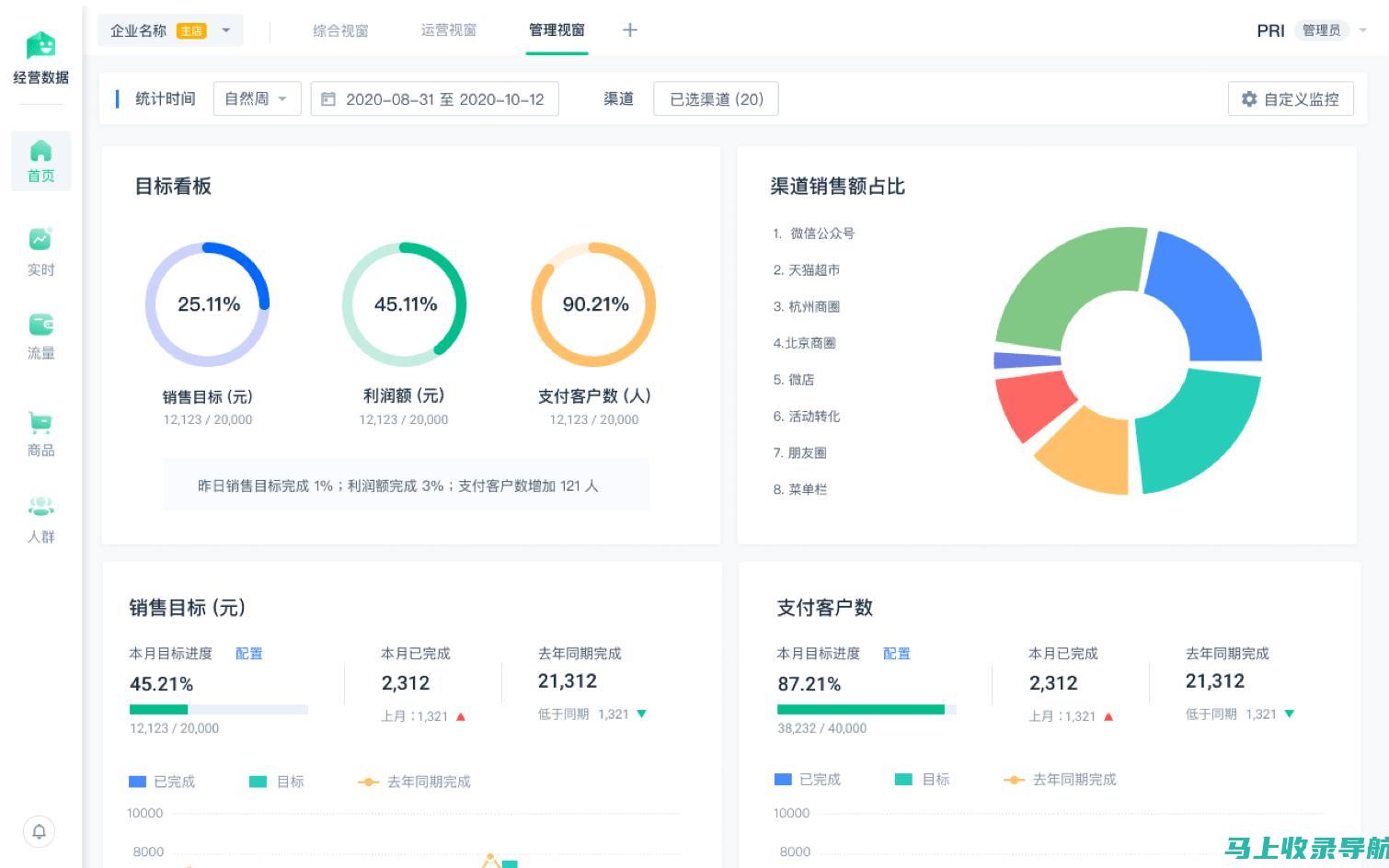
Task: Click the date range 2020-08-31 至 2020-10-12 field
Action: pyautogui.click(x=435, y=99)
